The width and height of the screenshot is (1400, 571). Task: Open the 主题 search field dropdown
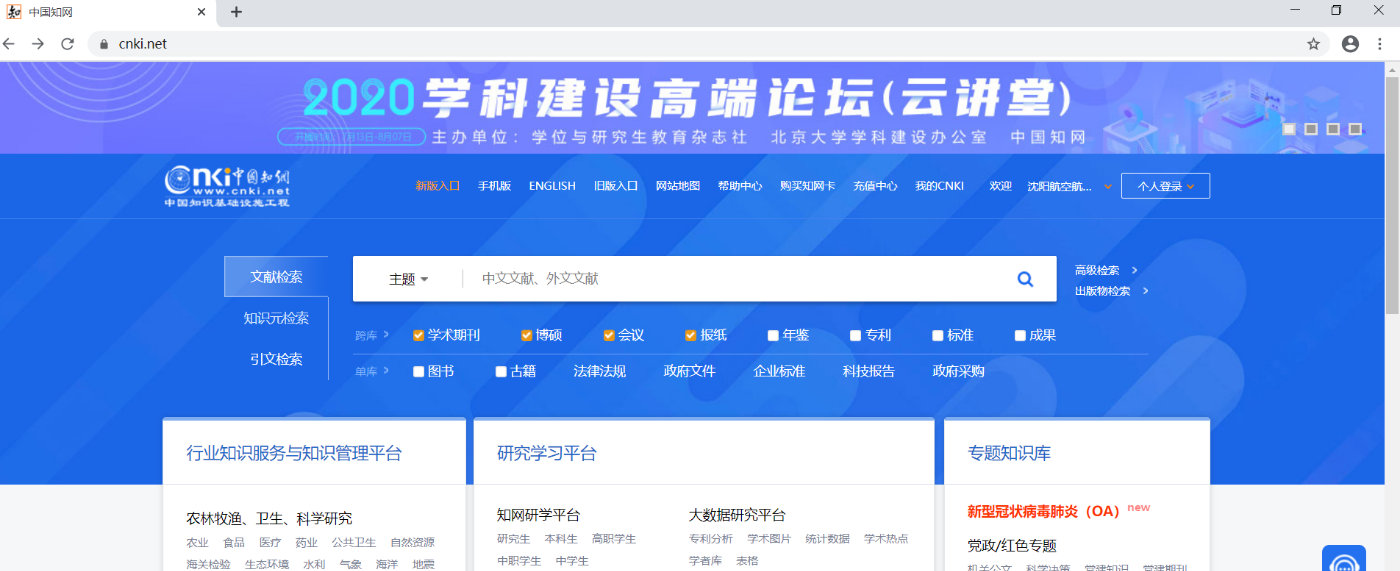(408, 279)
